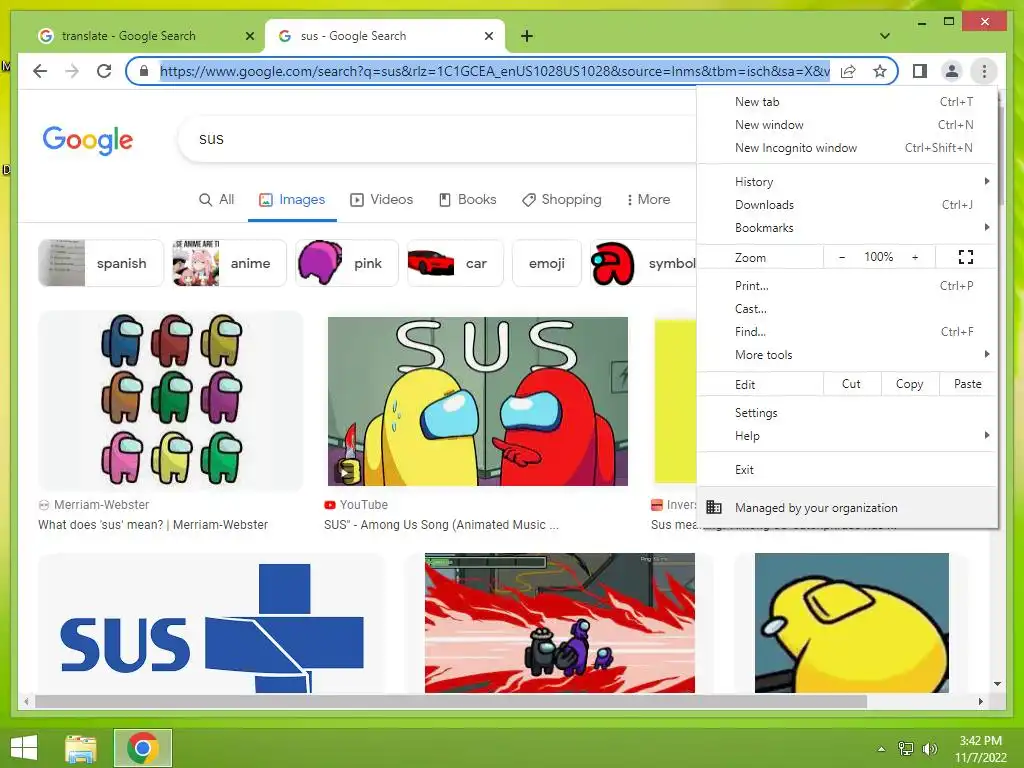This screenshot has width=1024, height=768.
Task: Select Cast... from the menu
Action: coord(847,308)
